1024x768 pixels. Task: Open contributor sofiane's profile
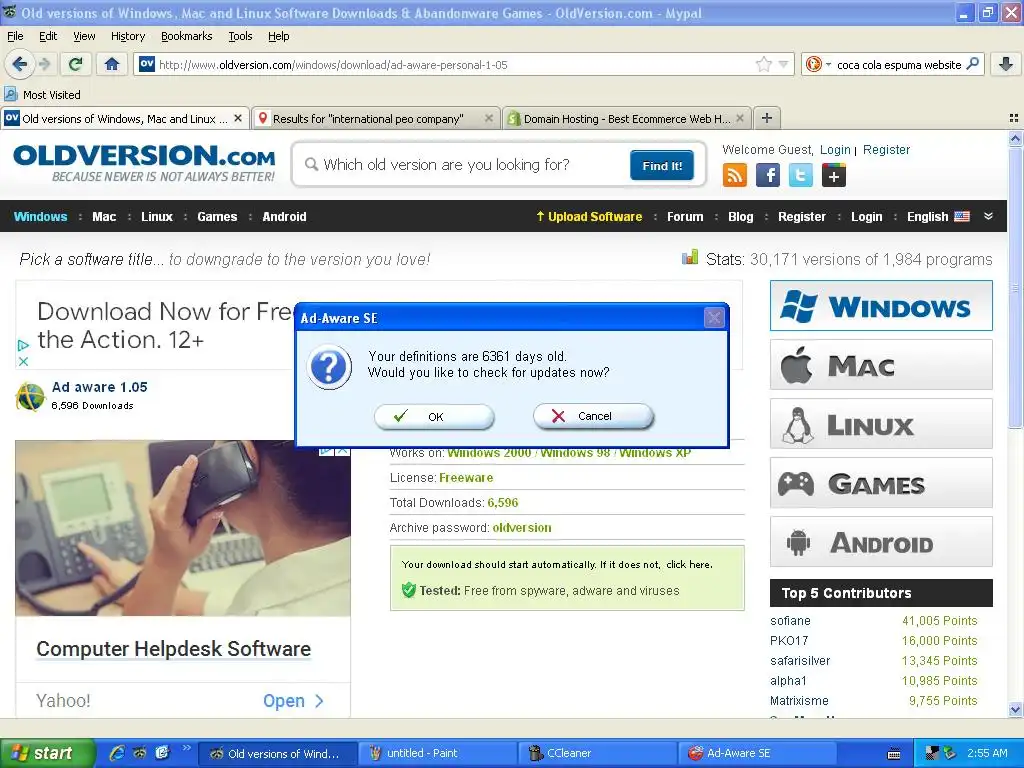point(790,620)
